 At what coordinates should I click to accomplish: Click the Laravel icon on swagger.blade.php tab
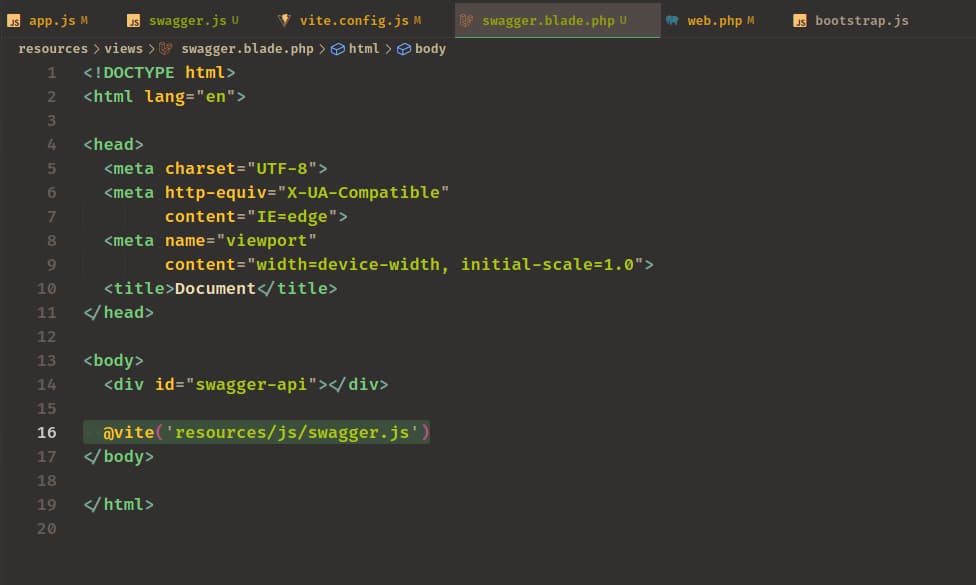pyautogui.click(x=466, y=21)
